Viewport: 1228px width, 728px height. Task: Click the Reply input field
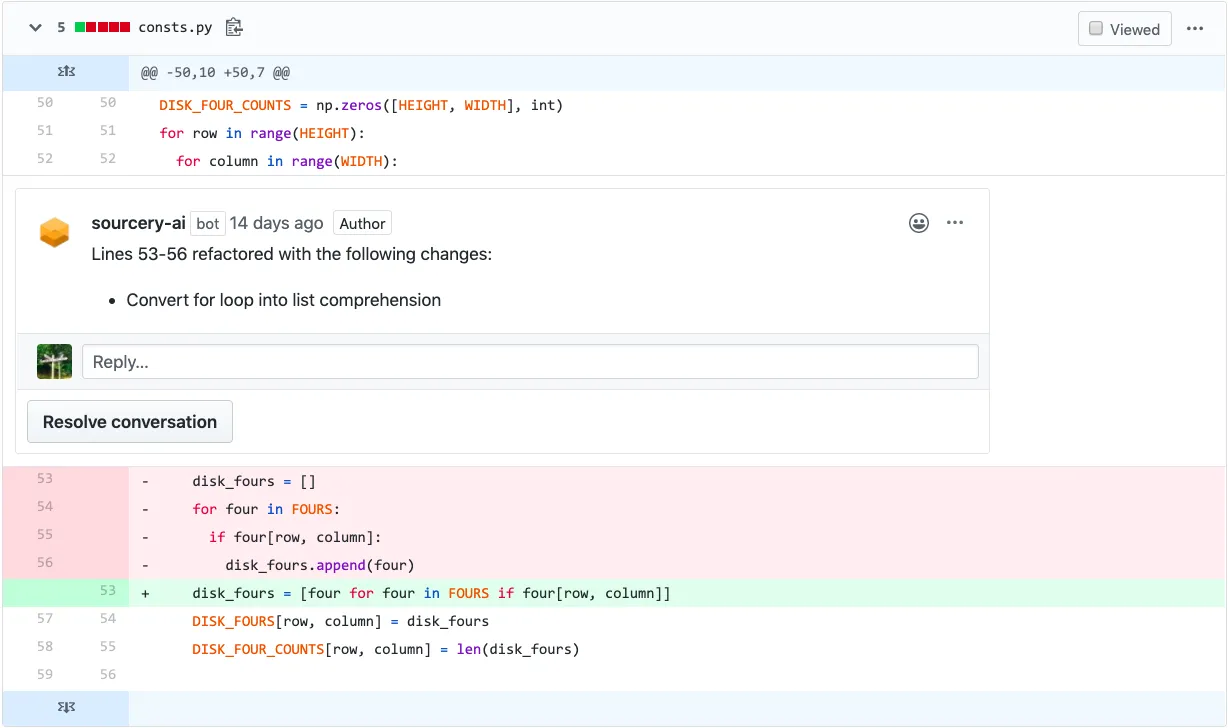[530, 361]
